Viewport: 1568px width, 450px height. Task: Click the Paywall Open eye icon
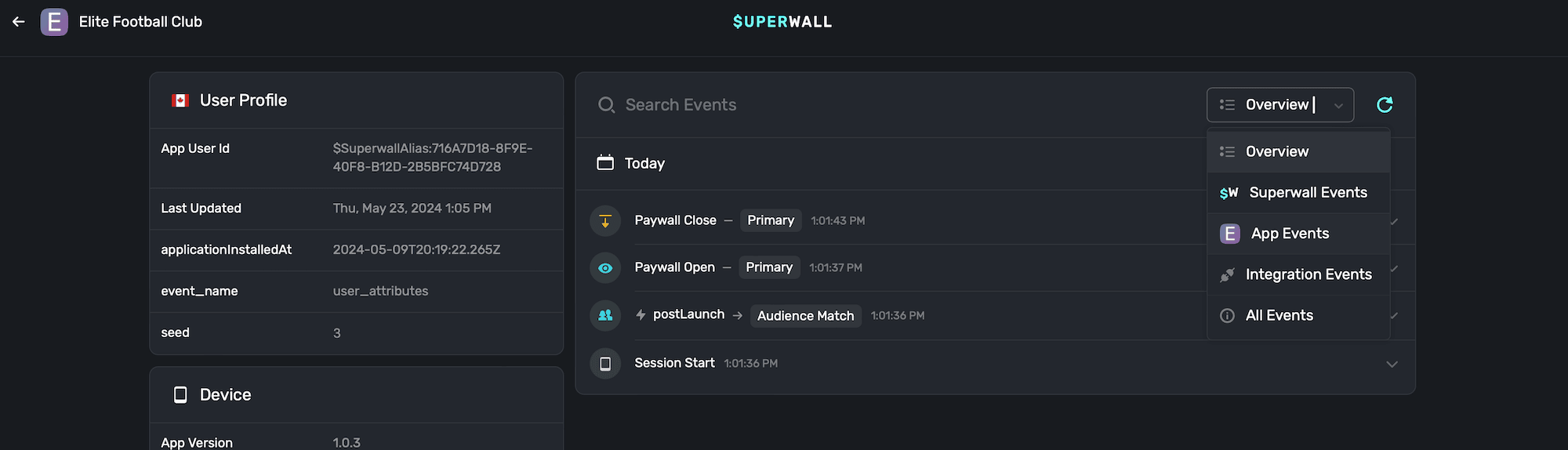(x=605, y=268)
